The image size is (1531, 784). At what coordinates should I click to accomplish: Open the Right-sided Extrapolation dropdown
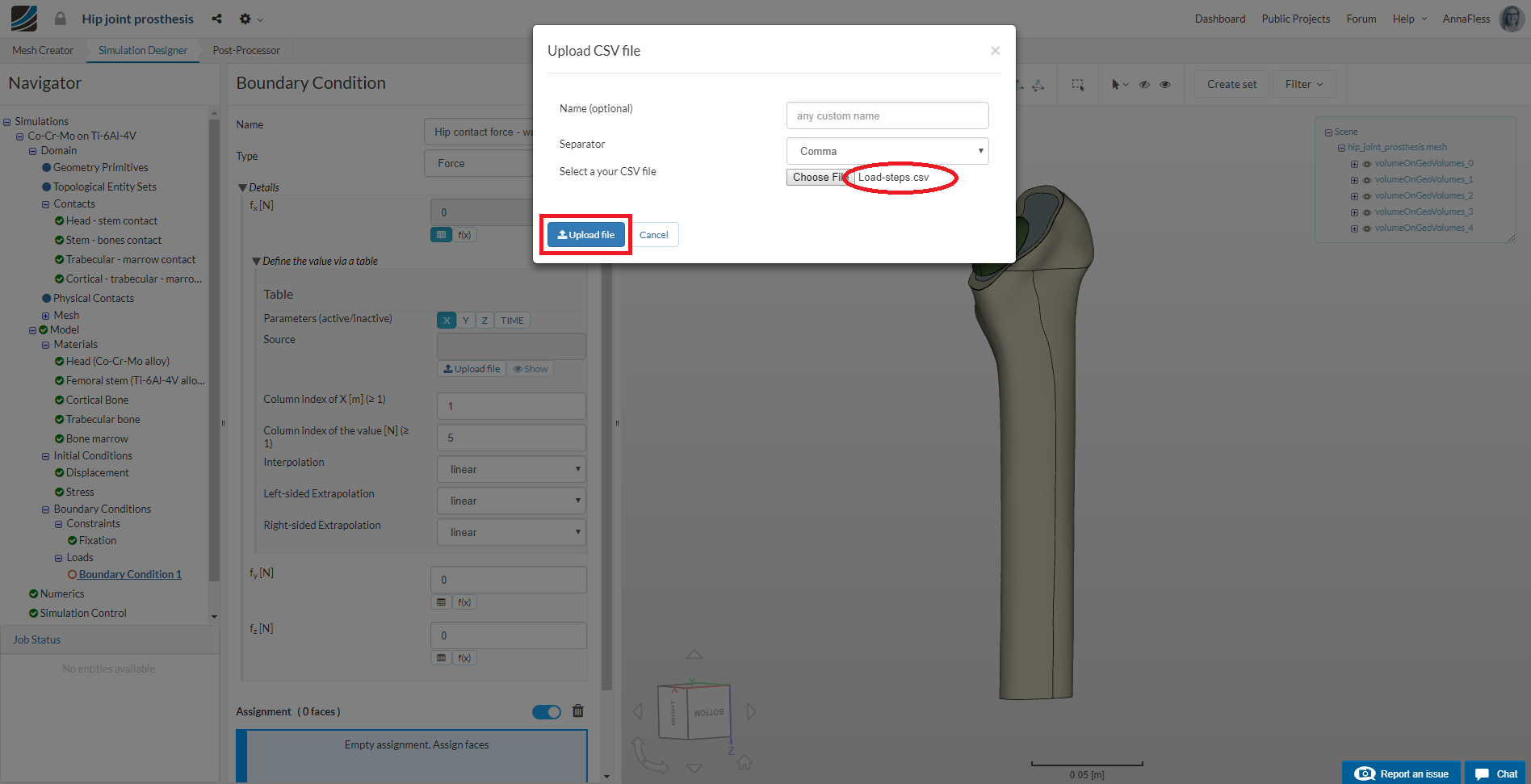click(511, 532)
